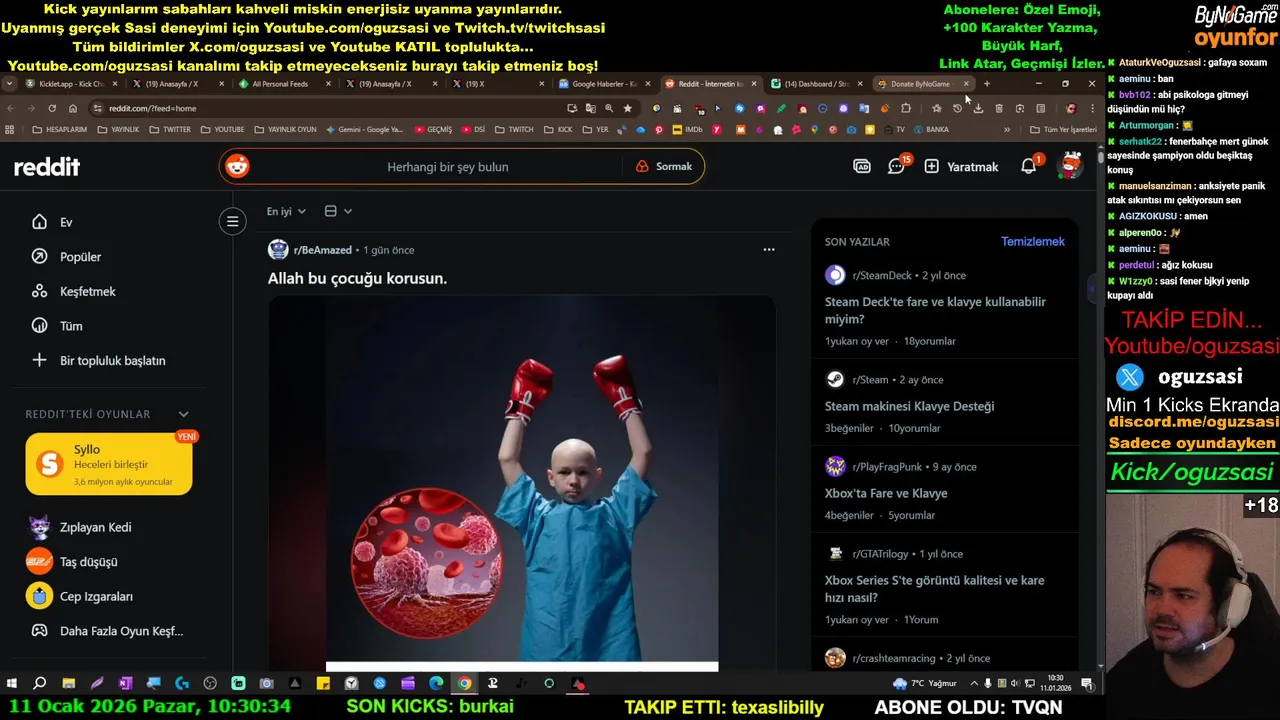Switch to Kicklet.app browser tab

tap(70, 84)
